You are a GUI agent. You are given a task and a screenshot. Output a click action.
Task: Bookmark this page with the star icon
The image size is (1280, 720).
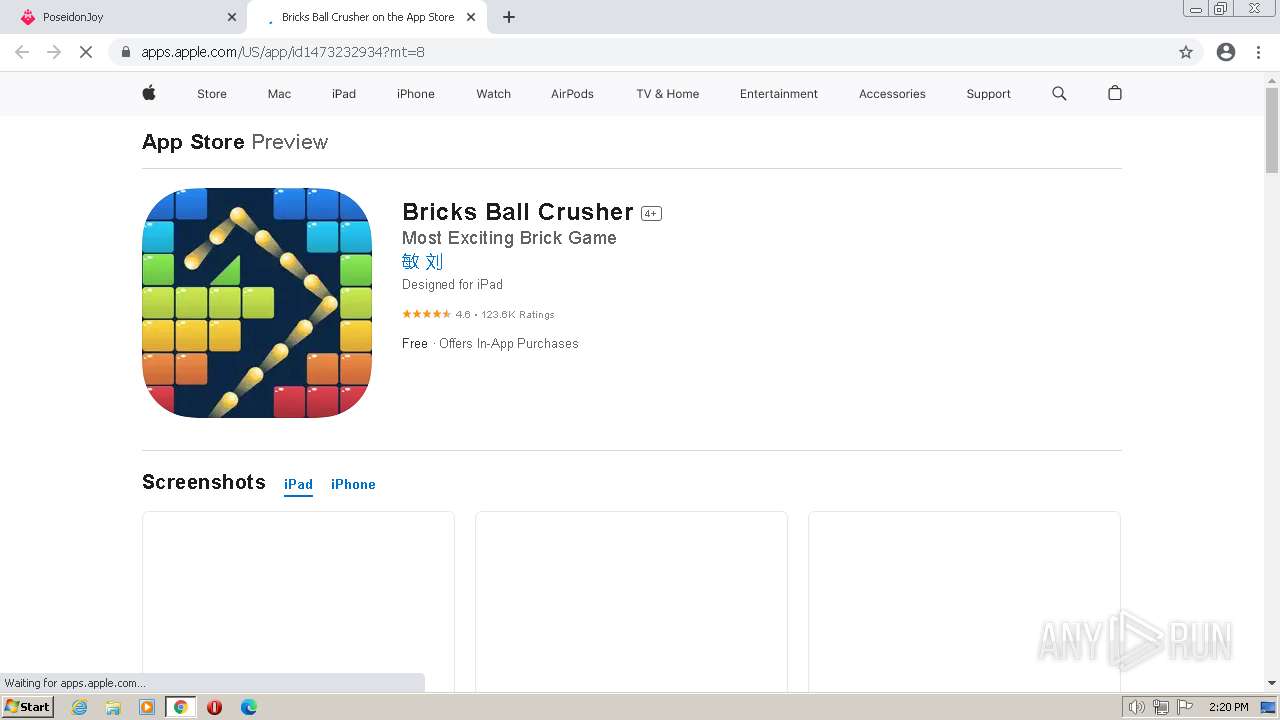(x=1186, y=52)
